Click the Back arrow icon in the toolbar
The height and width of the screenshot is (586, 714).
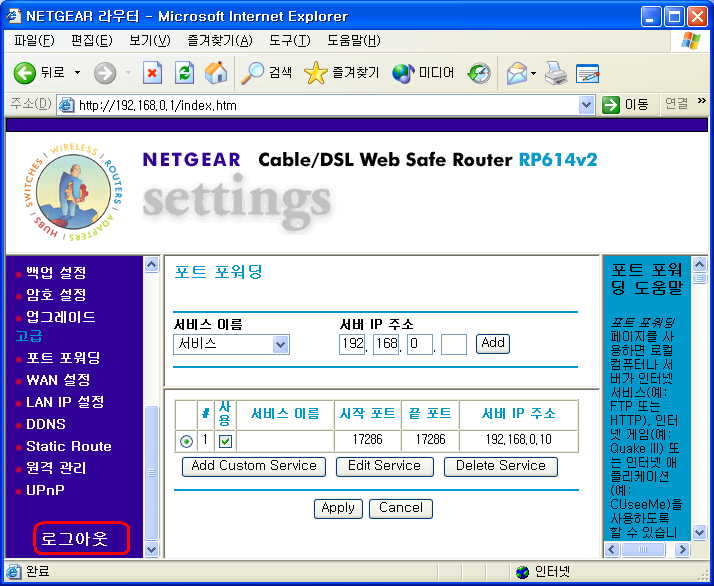click(x=24, y=73)
